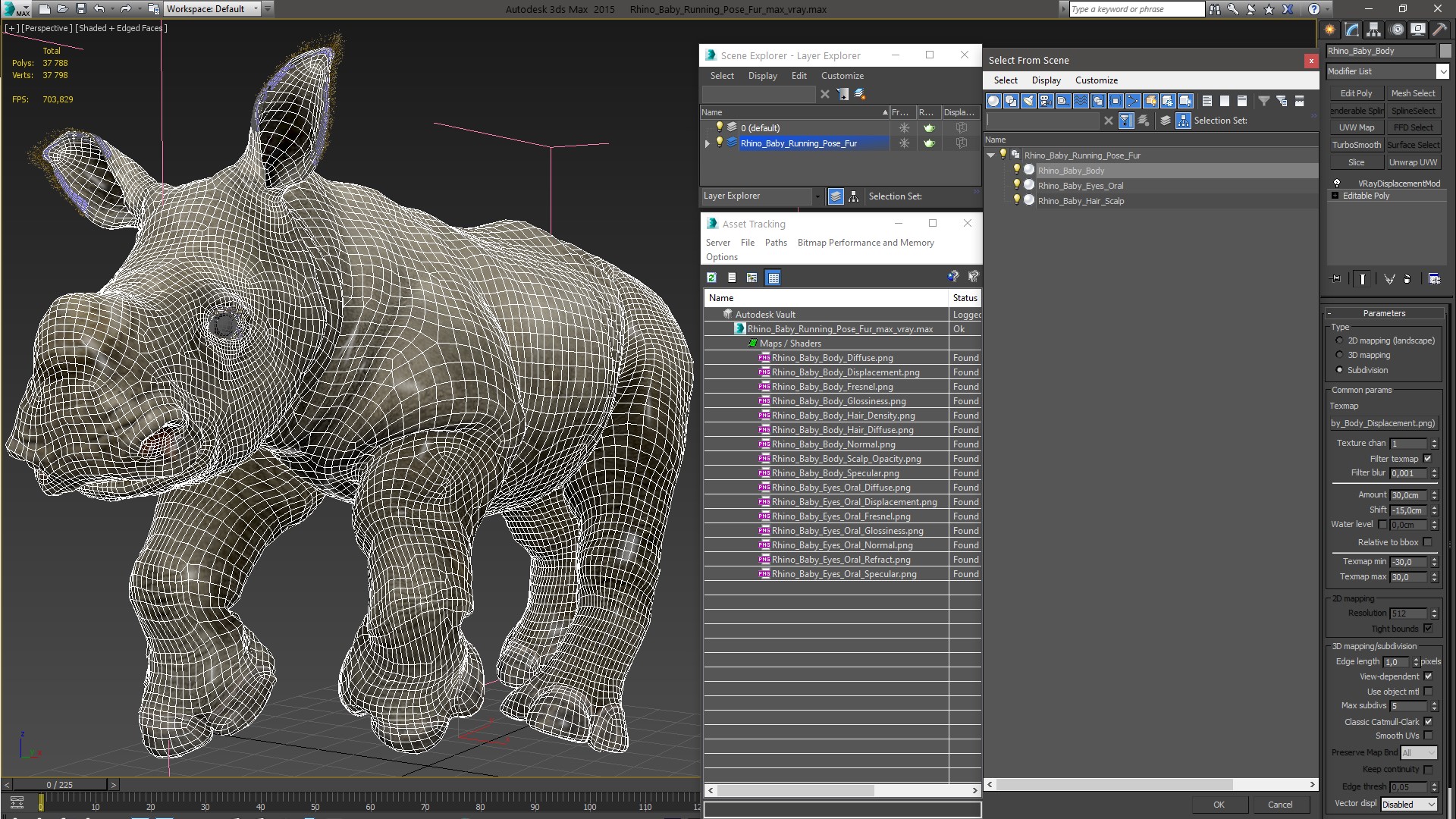Image resolution: width=1456 pixels, height=819 pixels.
Task: Open Vector displ dropdown
Action: (1409, 805)
